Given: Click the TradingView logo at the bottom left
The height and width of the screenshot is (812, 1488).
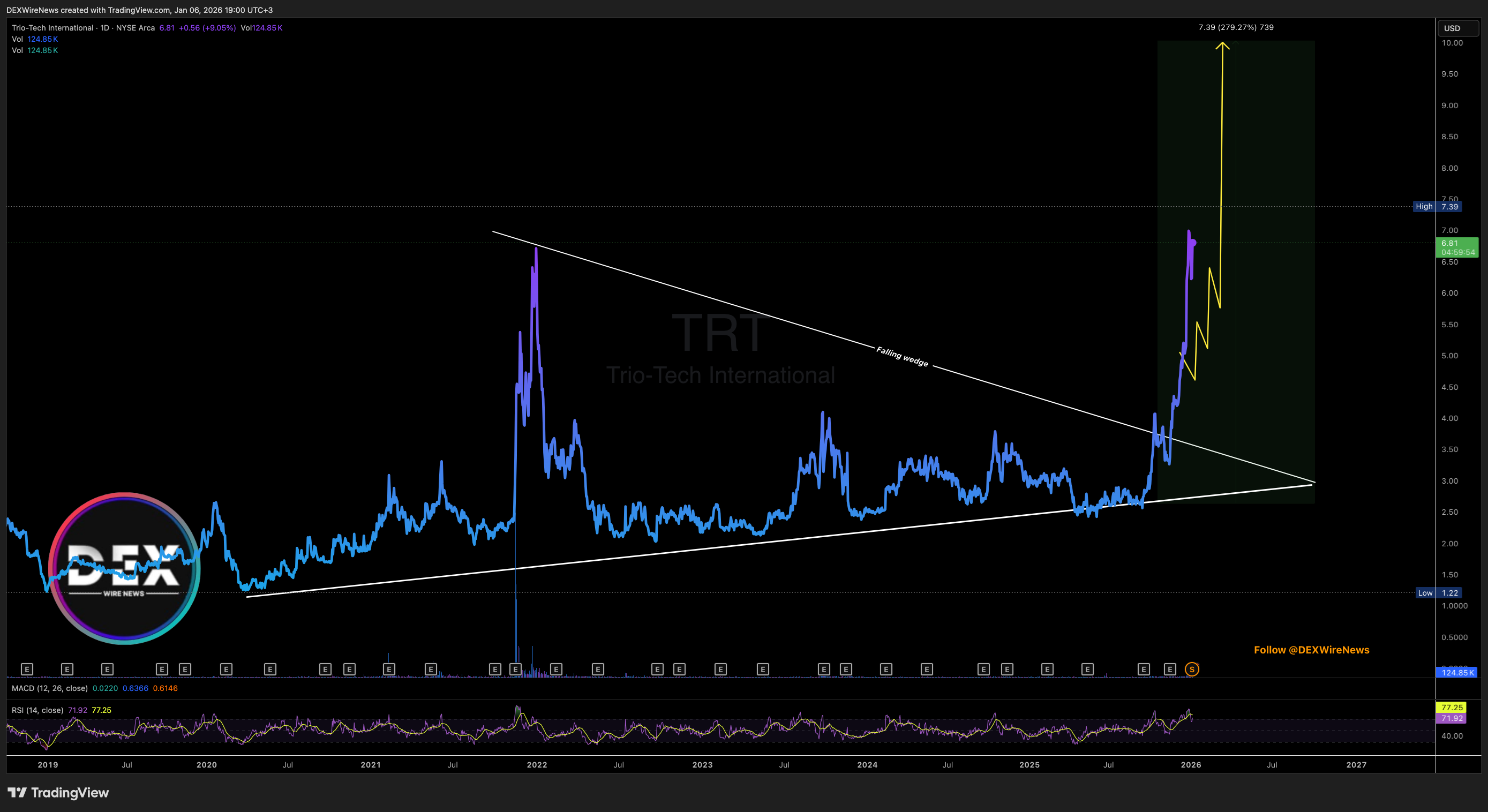Looking at the screenshot, I should click(58, 792).
